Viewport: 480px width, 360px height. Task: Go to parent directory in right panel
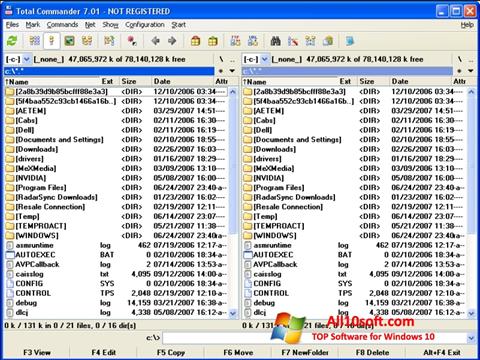pyautogui.click(x=471, y=60)
